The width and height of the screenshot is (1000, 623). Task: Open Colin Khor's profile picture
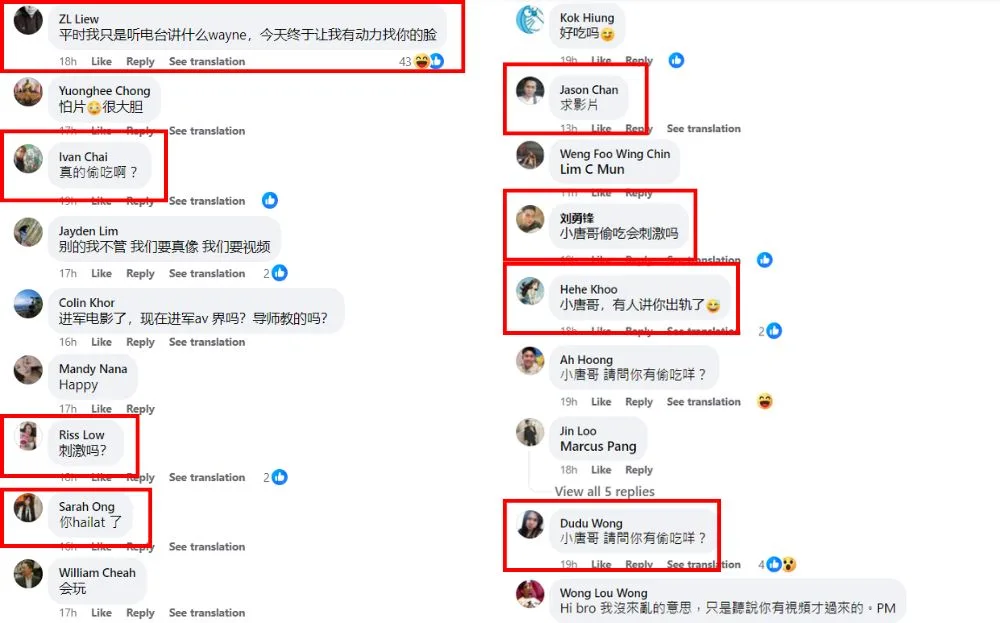[28, 304]
